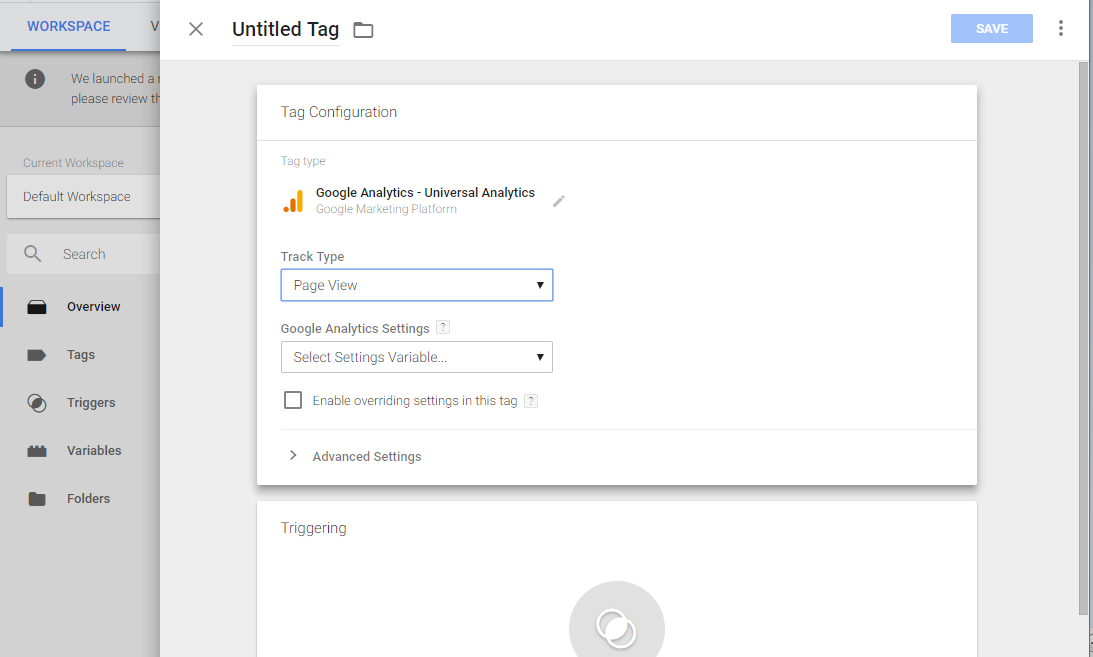Screen dimensions: 1093x657
Task: Open the Default Workspace selector
Action: tap(84, 196)
